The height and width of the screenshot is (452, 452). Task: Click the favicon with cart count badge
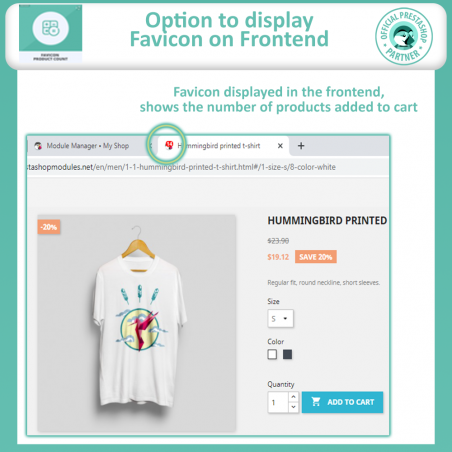point(169,145)
